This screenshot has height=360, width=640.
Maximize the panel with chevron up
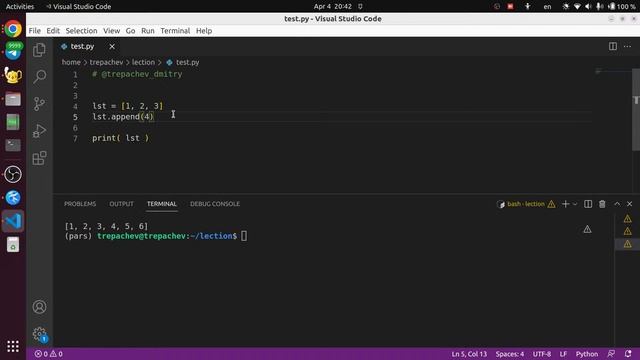[x=617, y=204]
